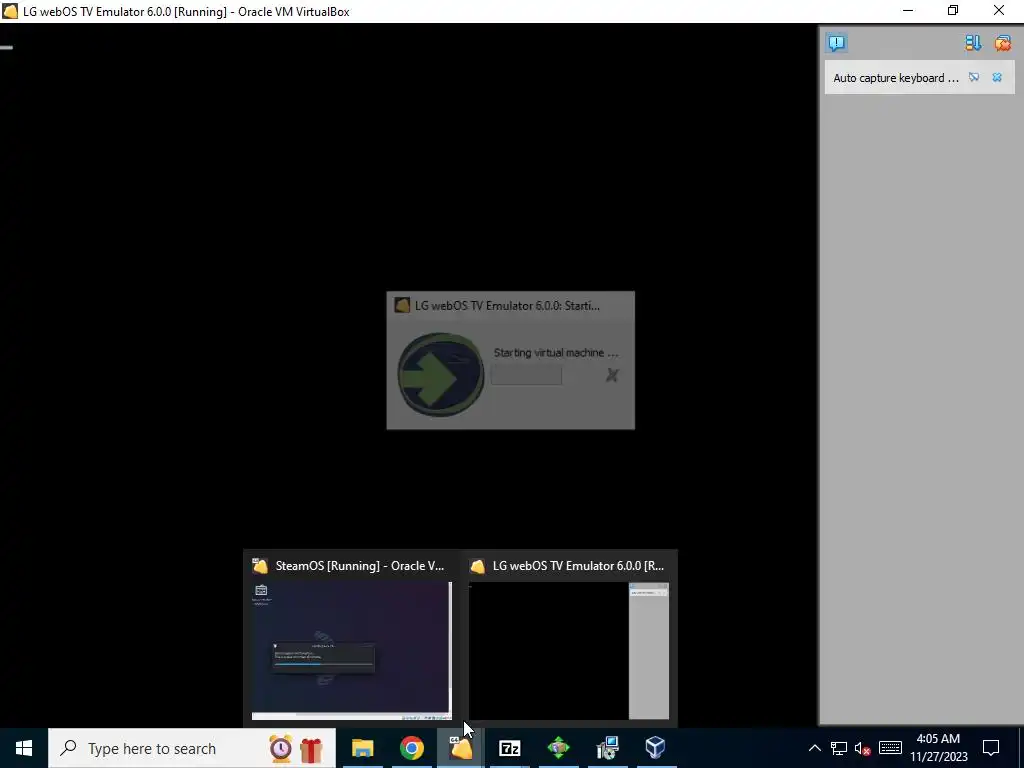Click the disable-message icon beside Auto capture keyboard
The image size is (1024, 768).
pyautogui.click(x=974, y=77)
